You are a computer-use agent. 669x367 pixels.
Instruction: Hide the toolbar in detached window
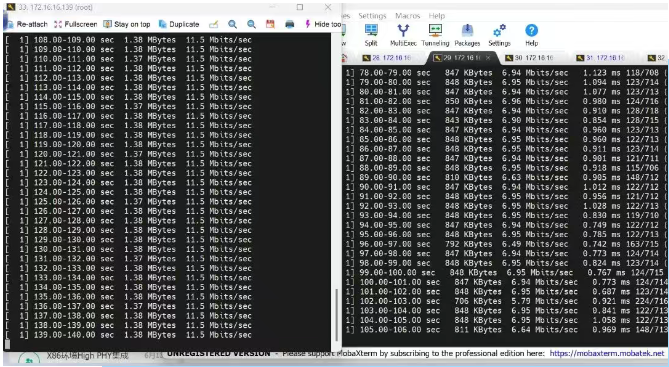(x=323, y=24)
